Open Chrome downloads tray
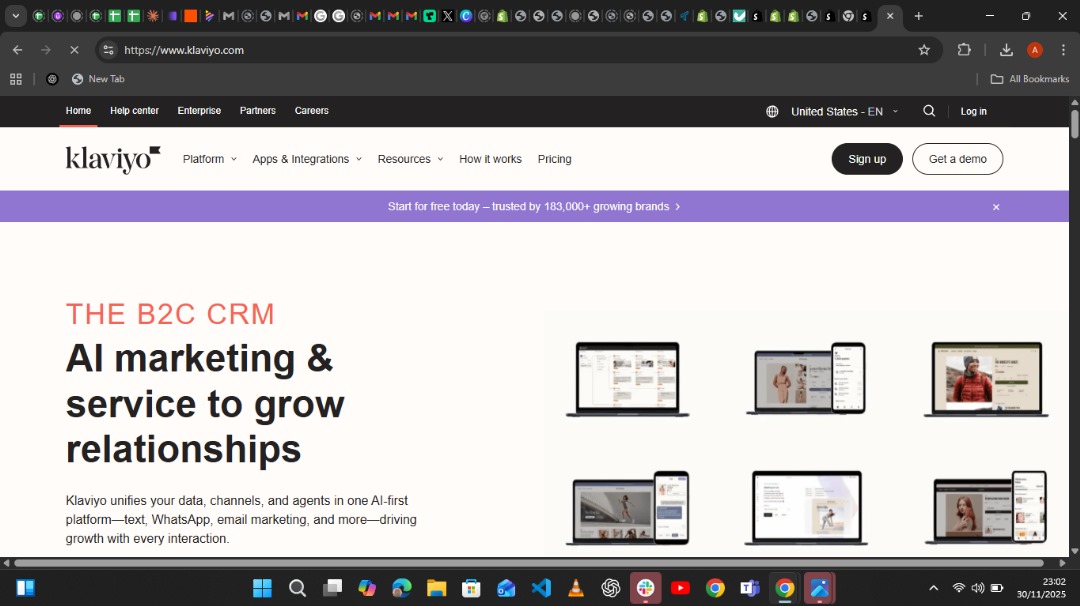1080x606 pixels. [x=1006, y=50]
